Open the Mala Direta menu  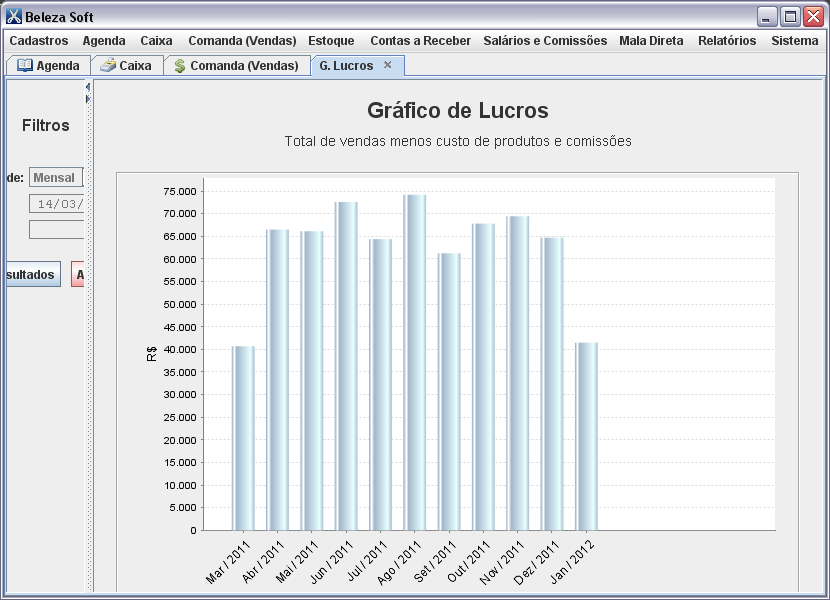[x=651, y=41]
